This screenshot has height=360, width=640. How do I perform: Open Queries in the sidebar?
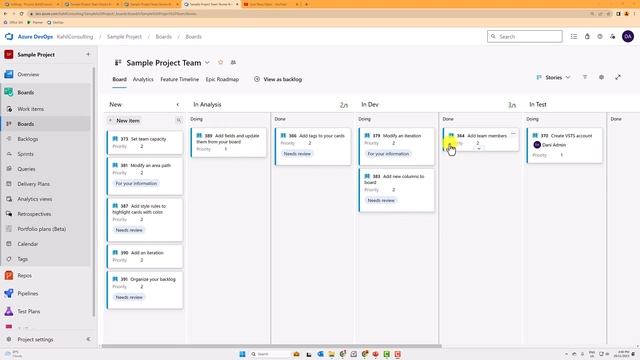click(x=26, y=169)
